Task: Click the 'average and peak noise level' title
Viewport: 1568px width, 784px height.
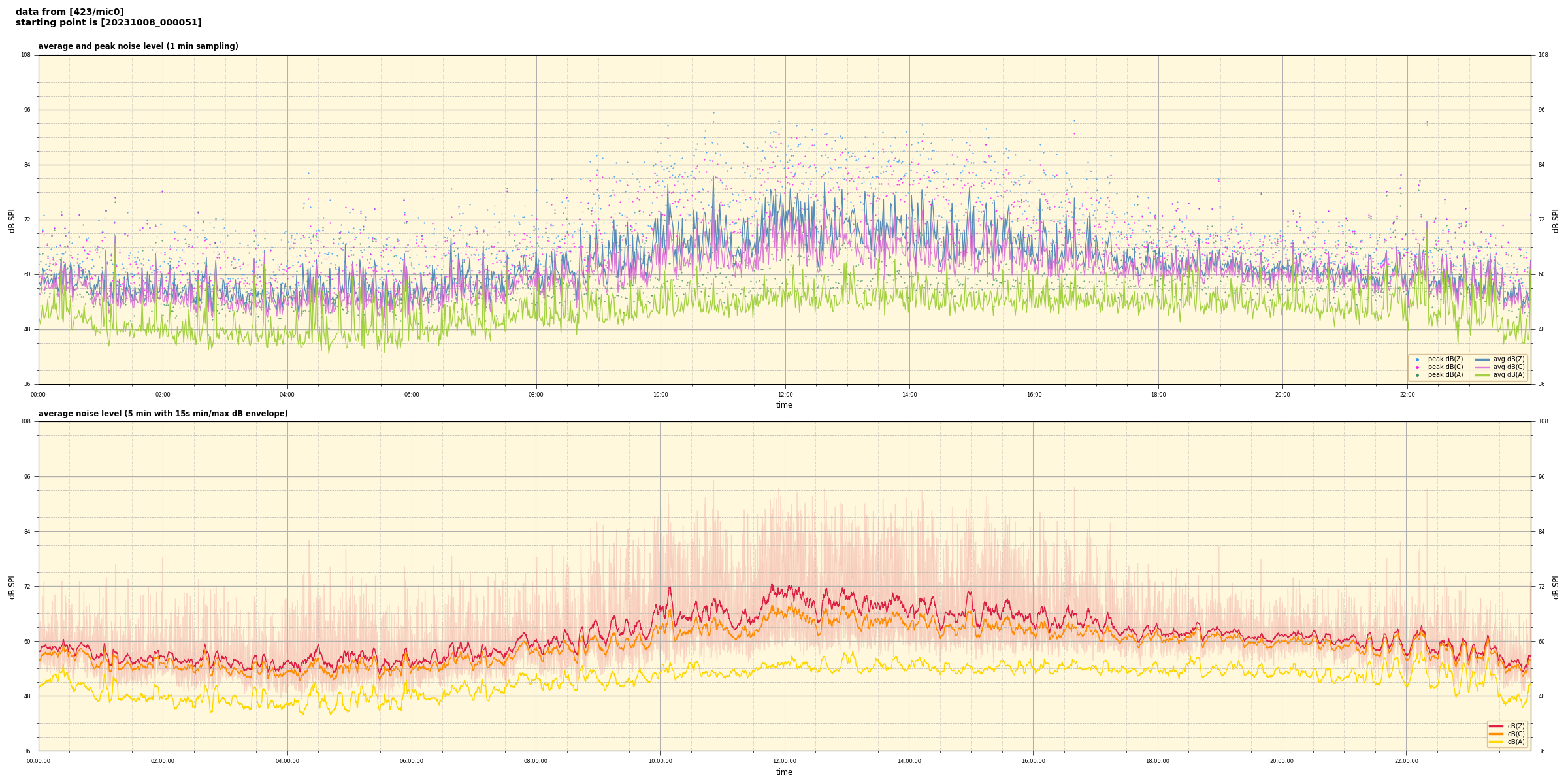Action: (138, 46)
